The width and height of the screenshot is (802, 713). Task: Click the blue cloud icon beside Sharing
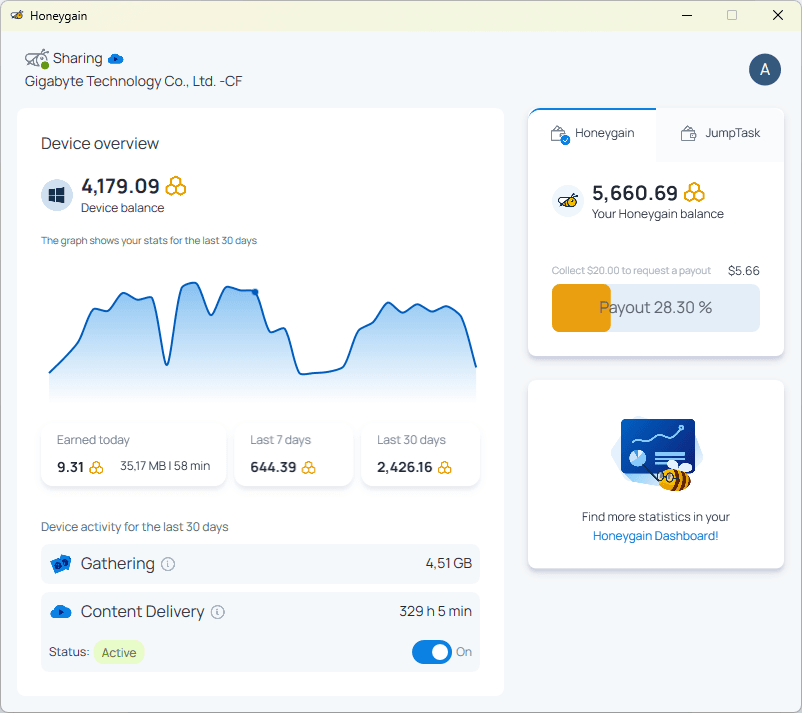pyautogui.click(x=116, y=59)
